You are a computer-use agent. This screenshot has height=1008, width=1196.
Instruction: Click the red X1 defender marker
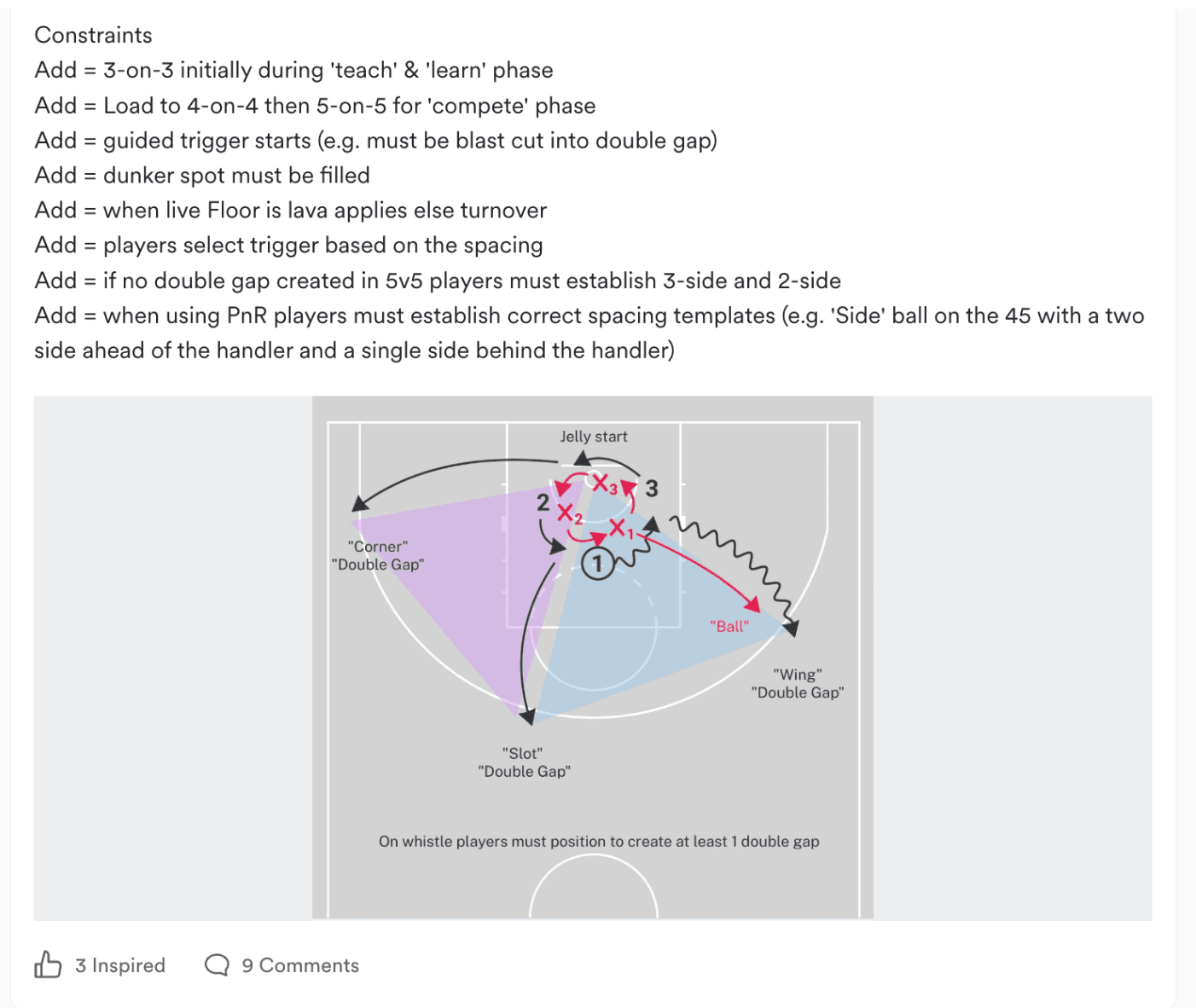[x=620, y=529]
